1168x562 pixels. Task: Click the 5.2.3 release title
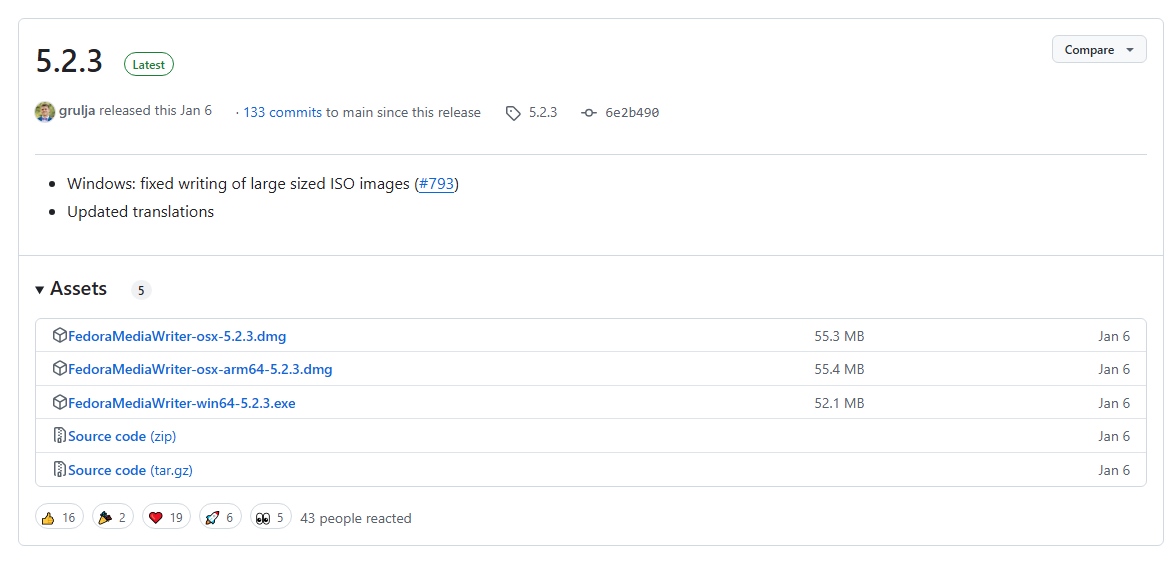[x=69, y=61]
